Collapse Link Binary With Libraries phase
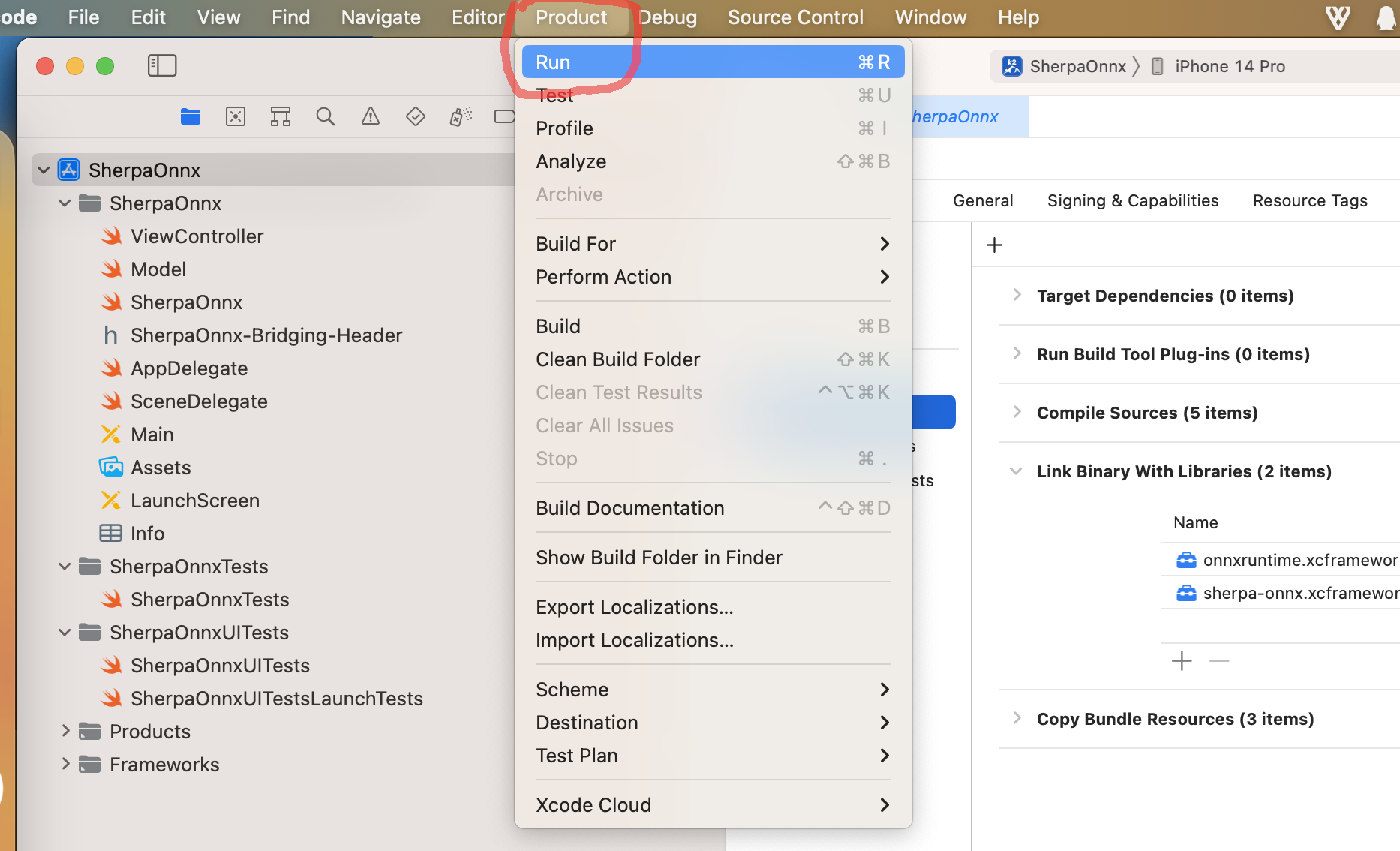 coord(1017,471)
